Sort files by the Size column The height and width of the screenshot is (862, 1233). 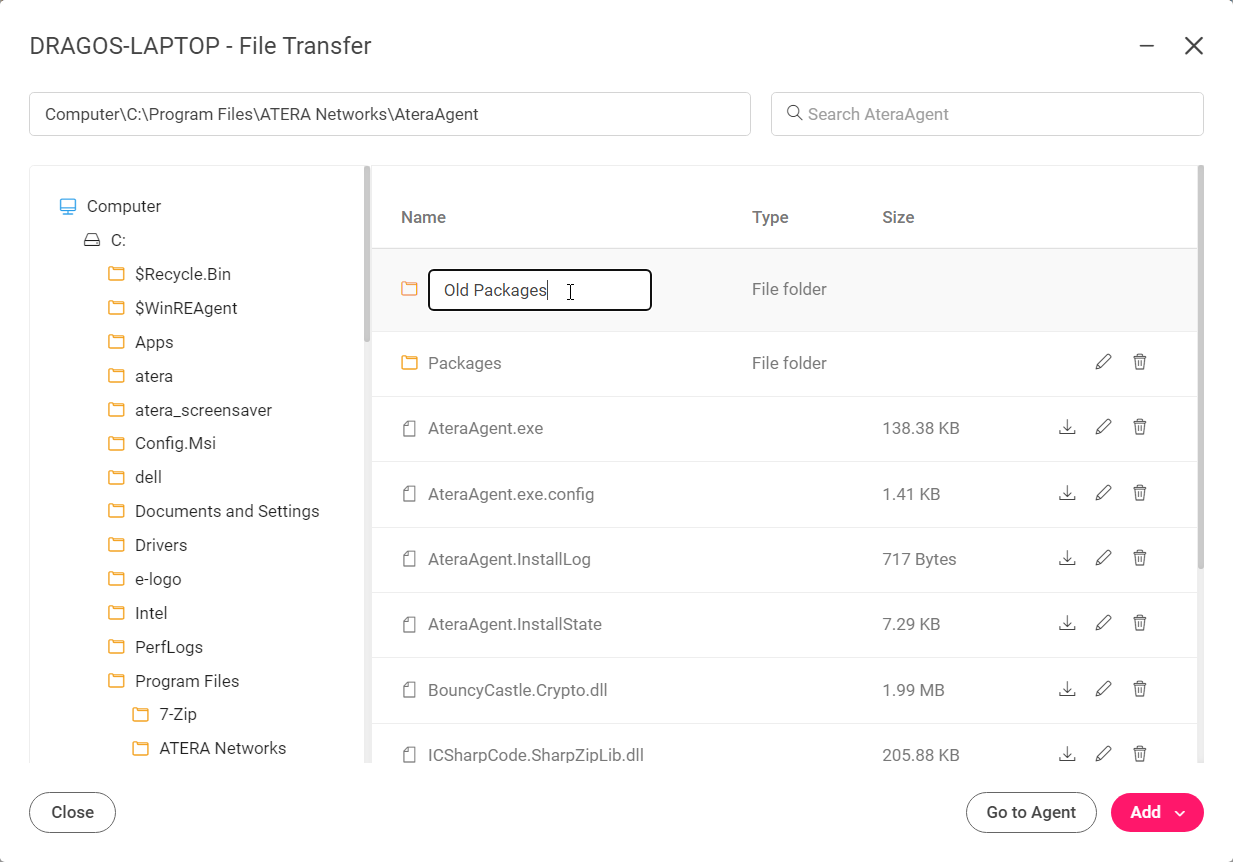point(898,217)
